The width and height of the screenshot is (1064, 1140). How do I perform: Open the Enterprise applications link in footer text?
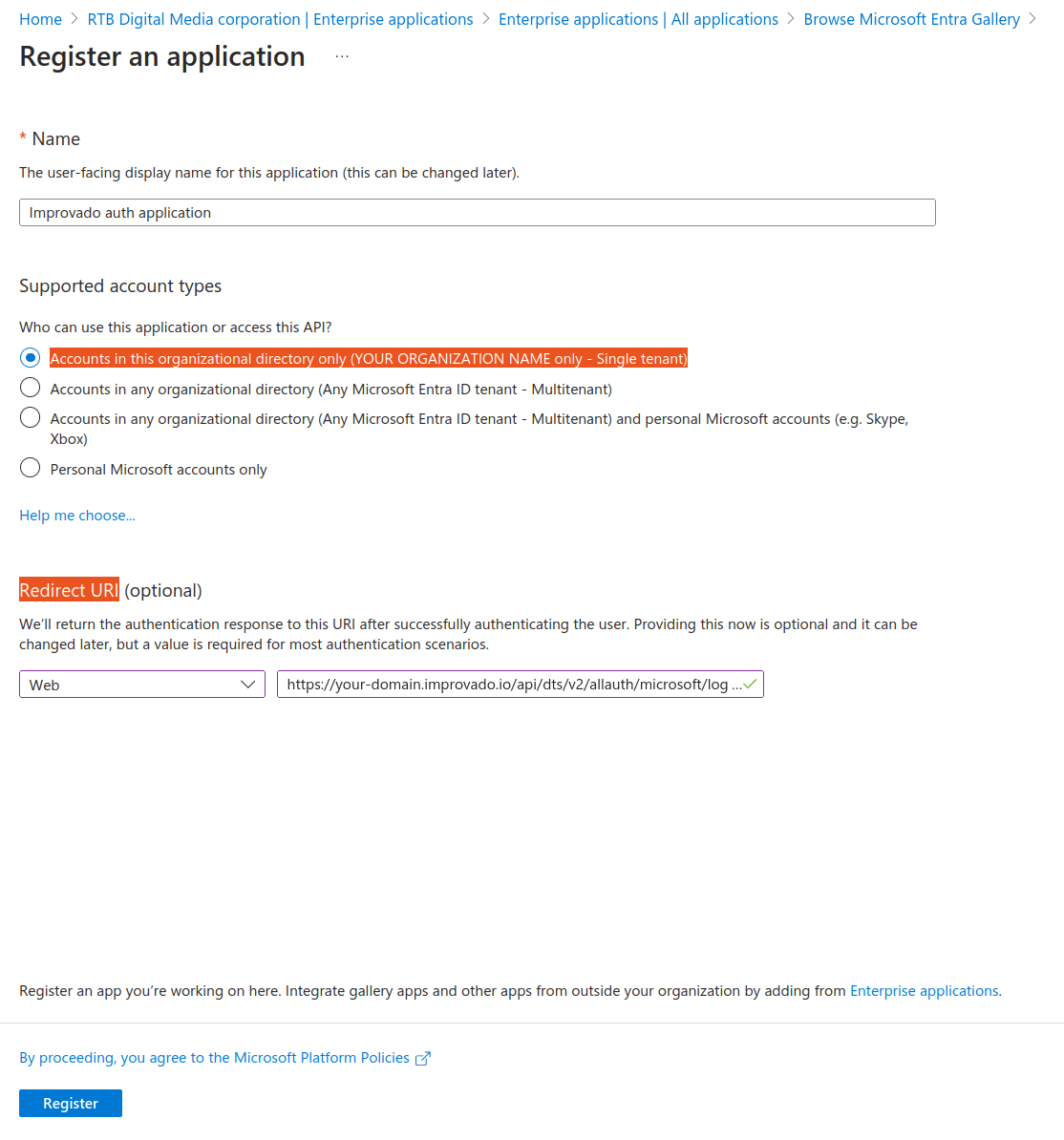coord(924,991)
